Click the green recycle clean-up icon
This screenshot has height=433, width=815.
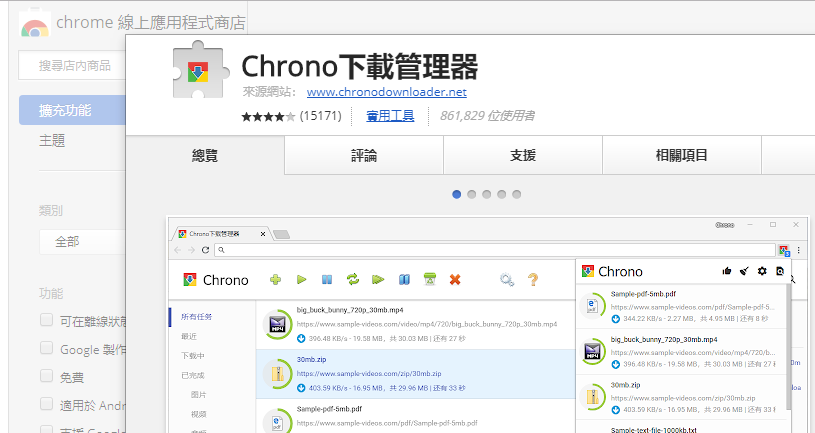pos(429,280)
